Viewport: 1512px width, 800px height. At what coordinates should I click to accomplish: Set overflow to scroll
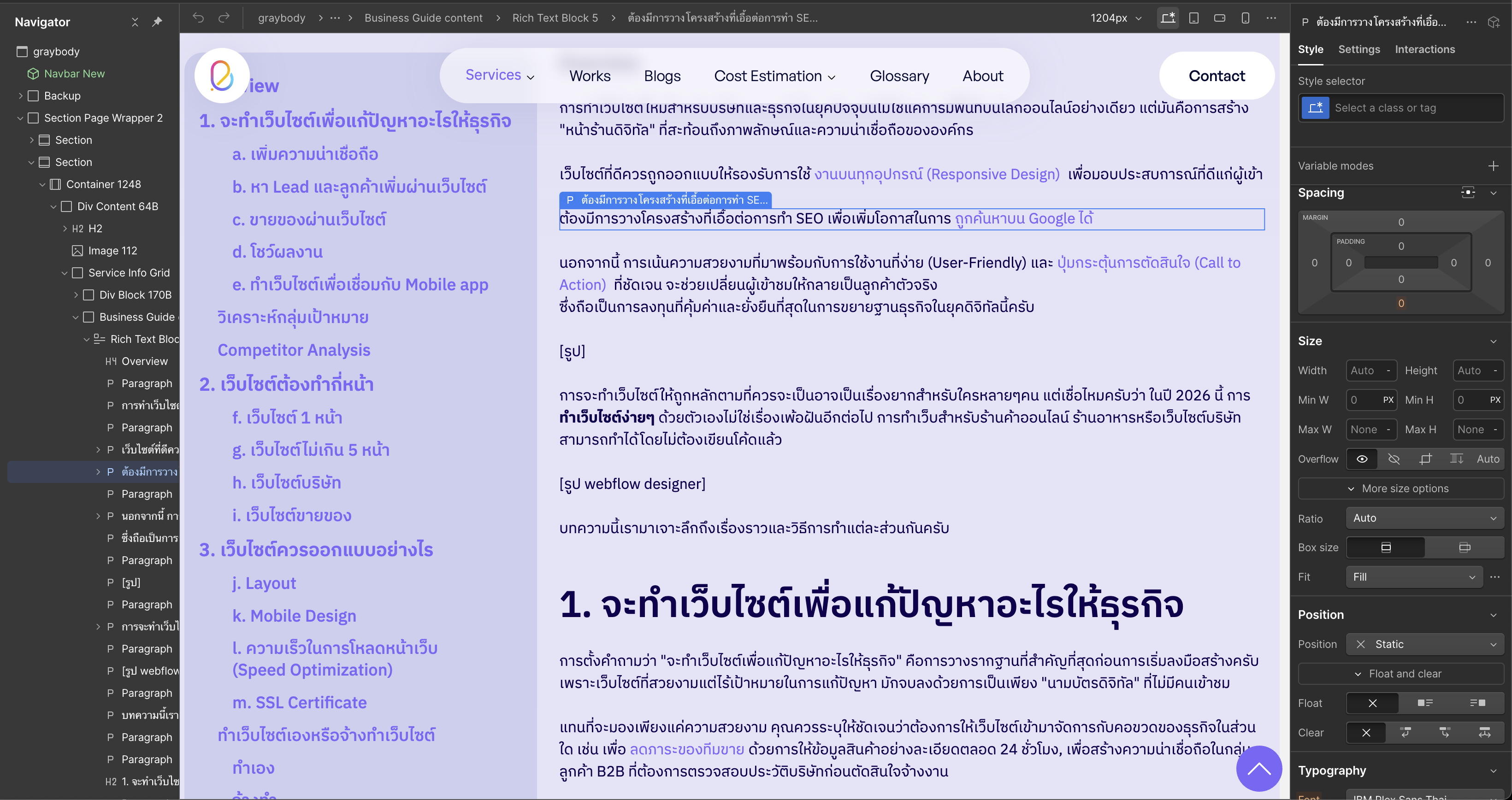coord(1456,459)
